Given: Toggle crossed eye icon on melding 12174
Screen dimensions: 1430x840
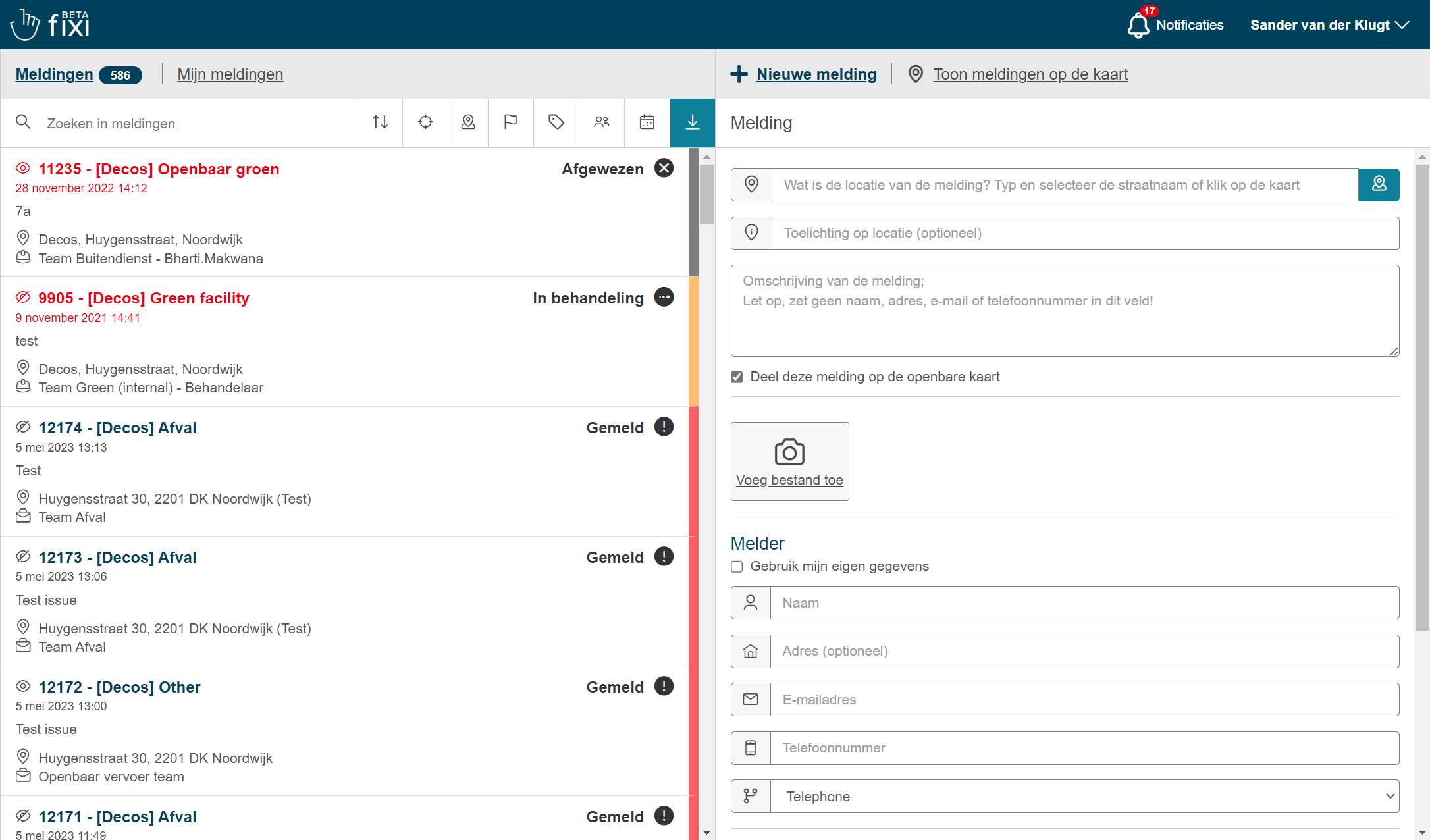Looking at the screenshot, I should pyautogui.click(x=23, y=427).
